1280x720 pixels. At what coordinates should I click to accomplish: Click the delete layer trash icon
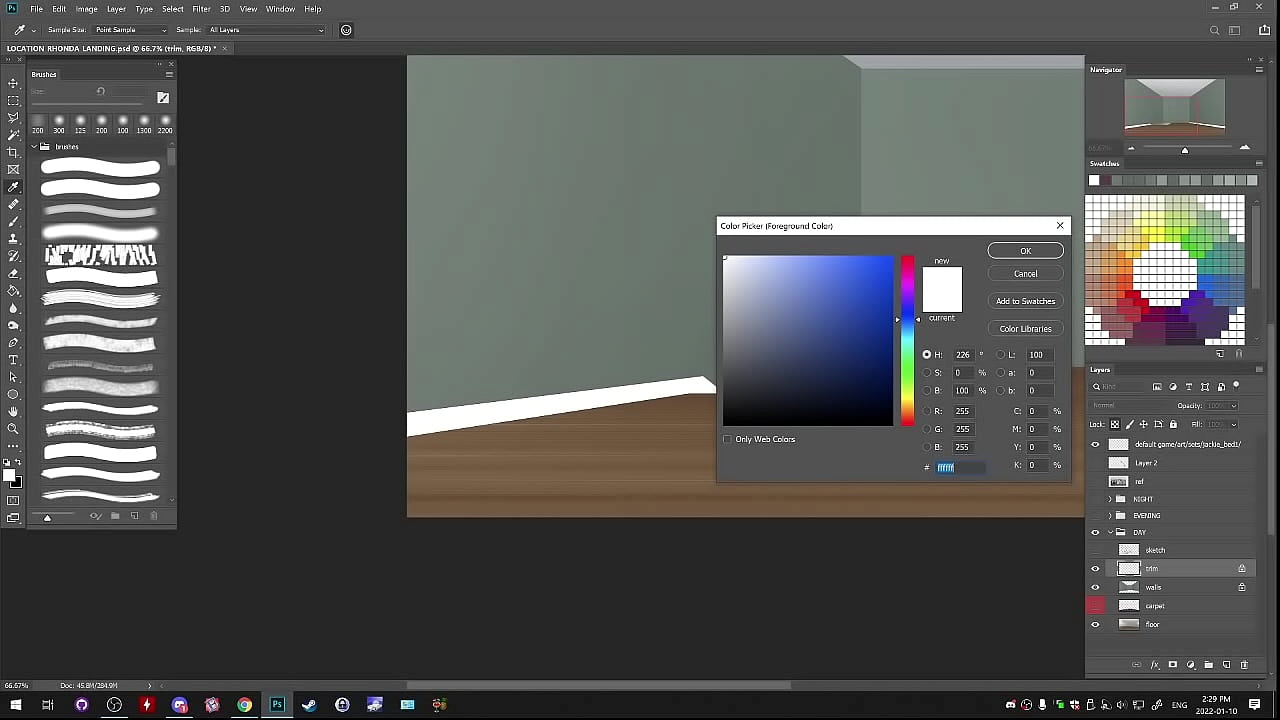point(1244,664)
